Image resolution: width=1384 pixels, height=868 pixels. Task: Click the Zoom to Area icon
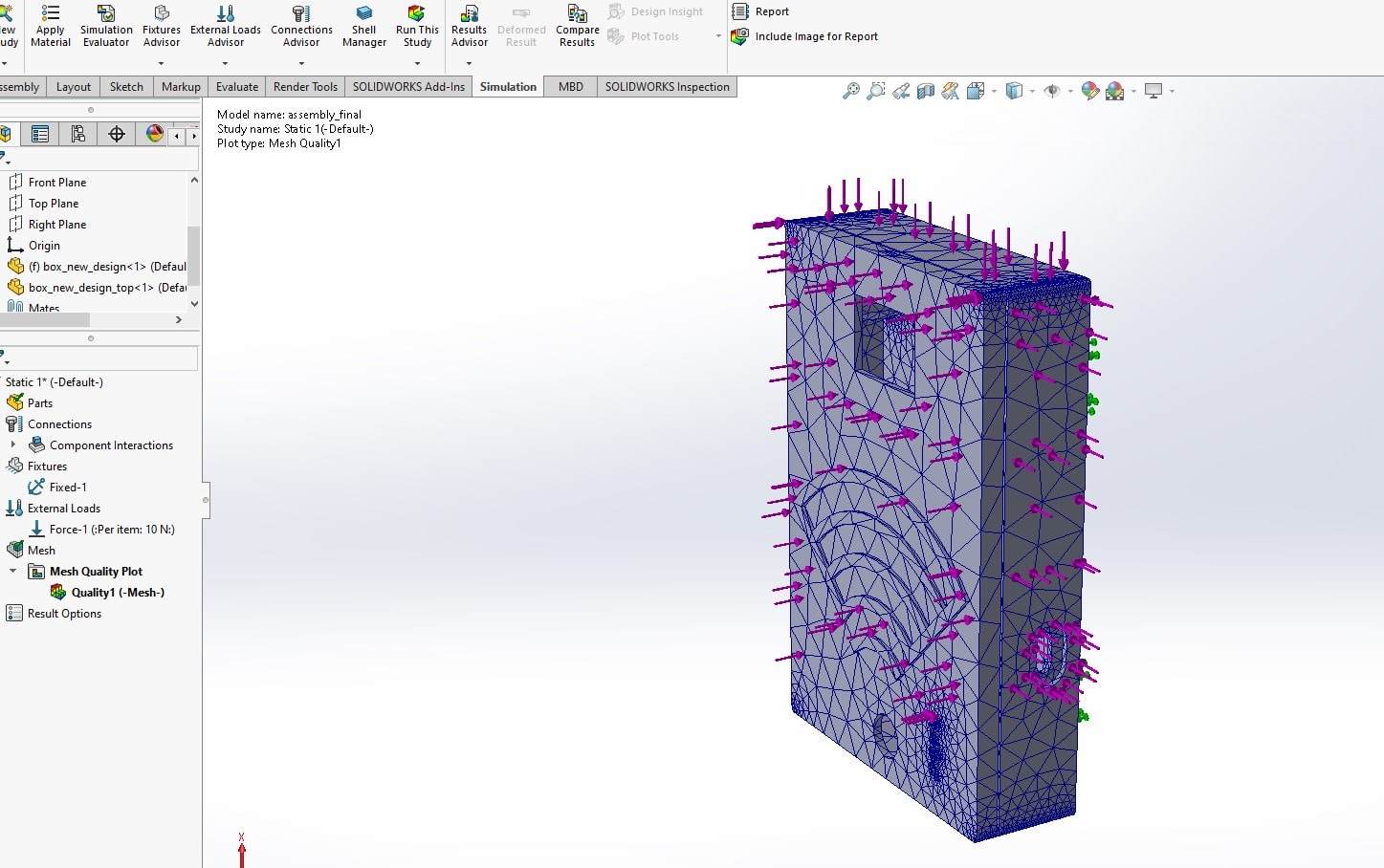875,91
